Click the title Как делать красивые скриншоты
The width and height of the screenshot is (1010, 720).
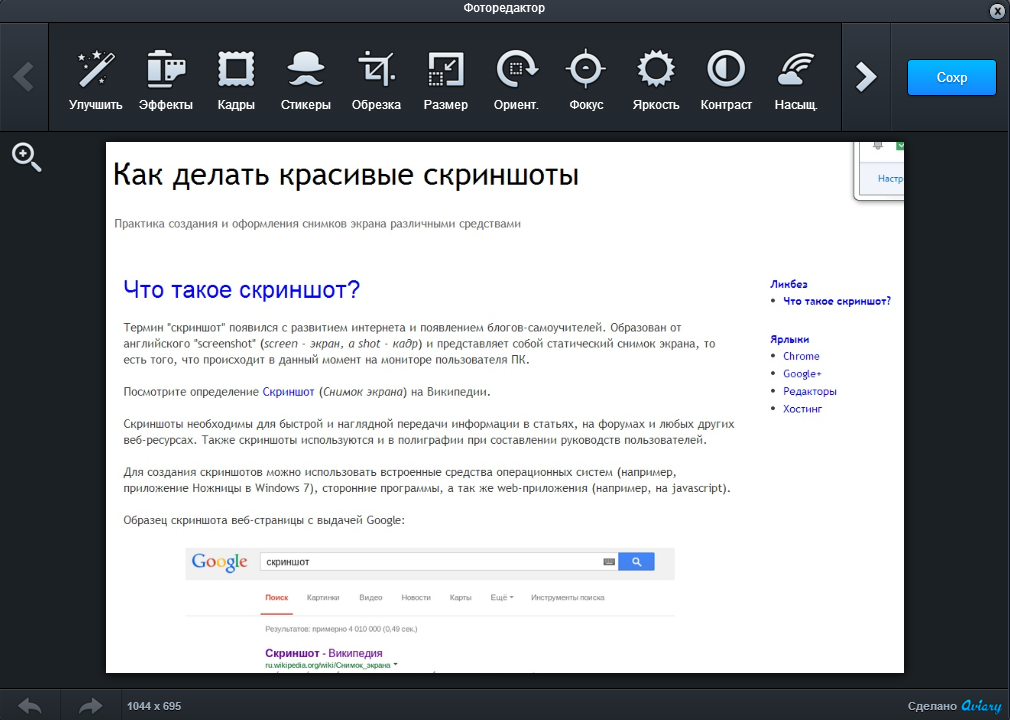point(346,175)
